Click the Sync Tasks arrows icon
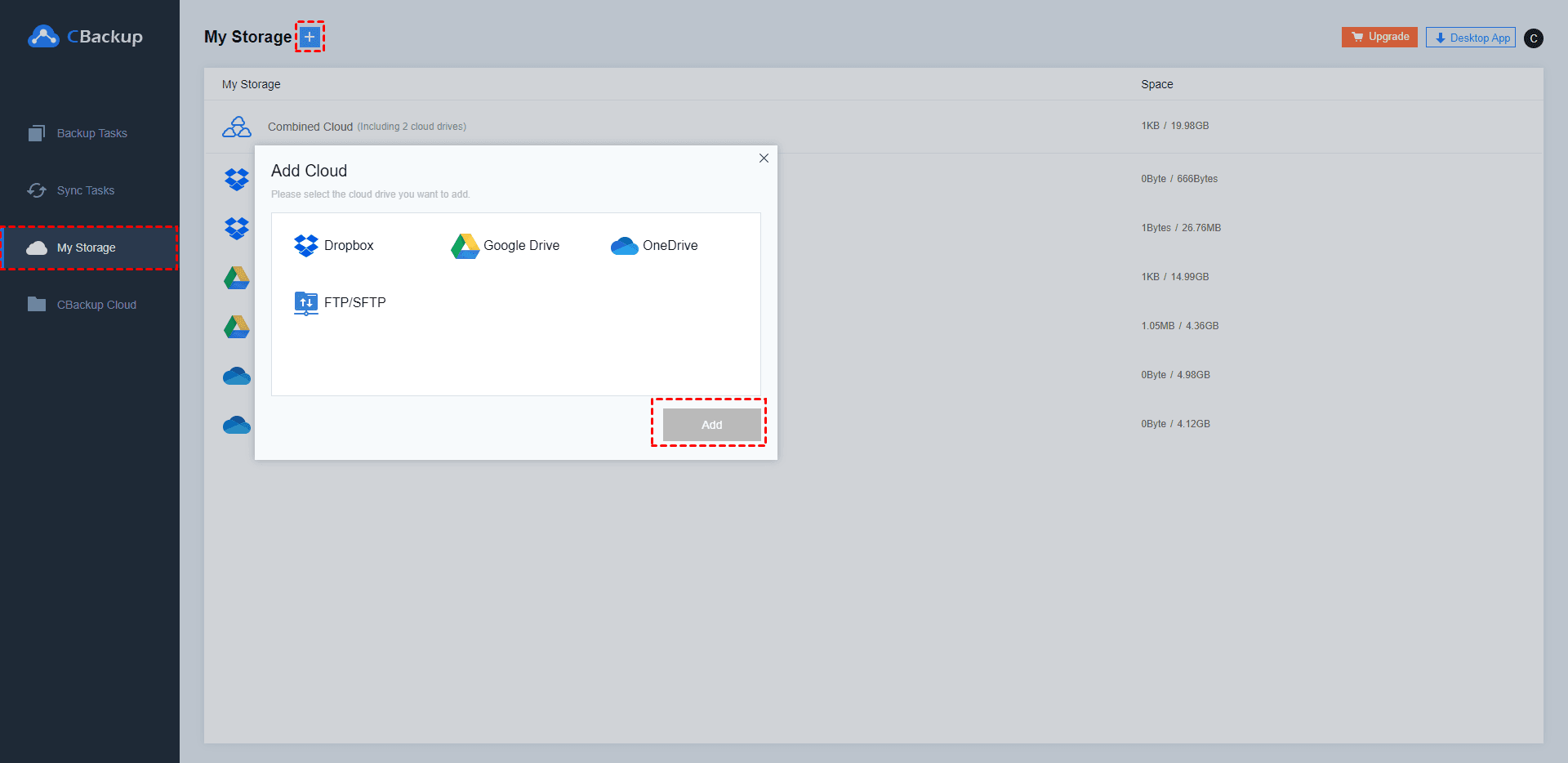This screenshot has height=763, width=1568. [37, 190]
